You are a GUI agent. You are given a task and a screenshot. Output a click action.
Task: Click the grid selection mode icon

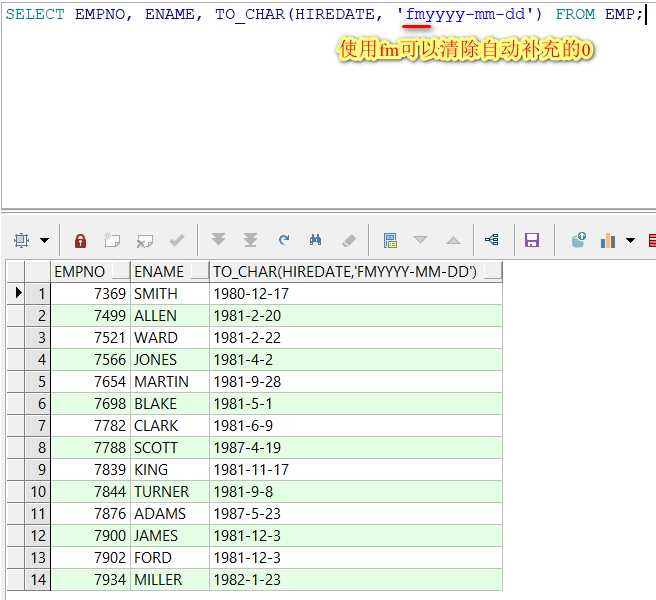(21, 240)
